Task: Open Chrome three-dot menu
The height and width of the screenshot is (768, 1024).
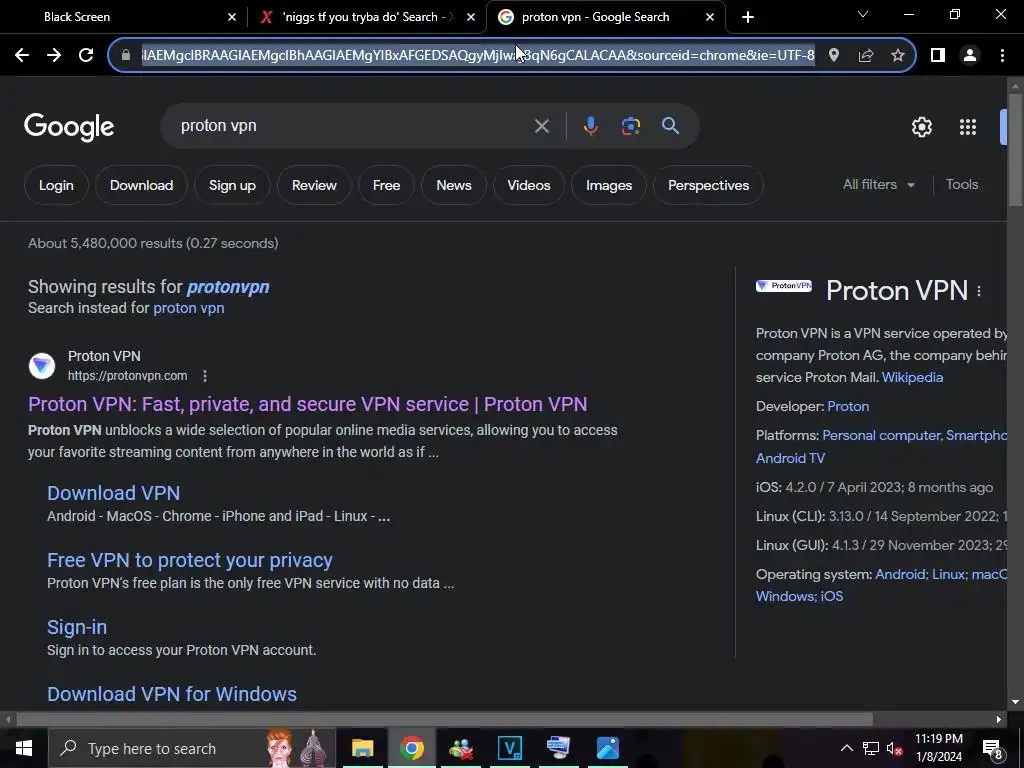Action: click(1002, 56)
